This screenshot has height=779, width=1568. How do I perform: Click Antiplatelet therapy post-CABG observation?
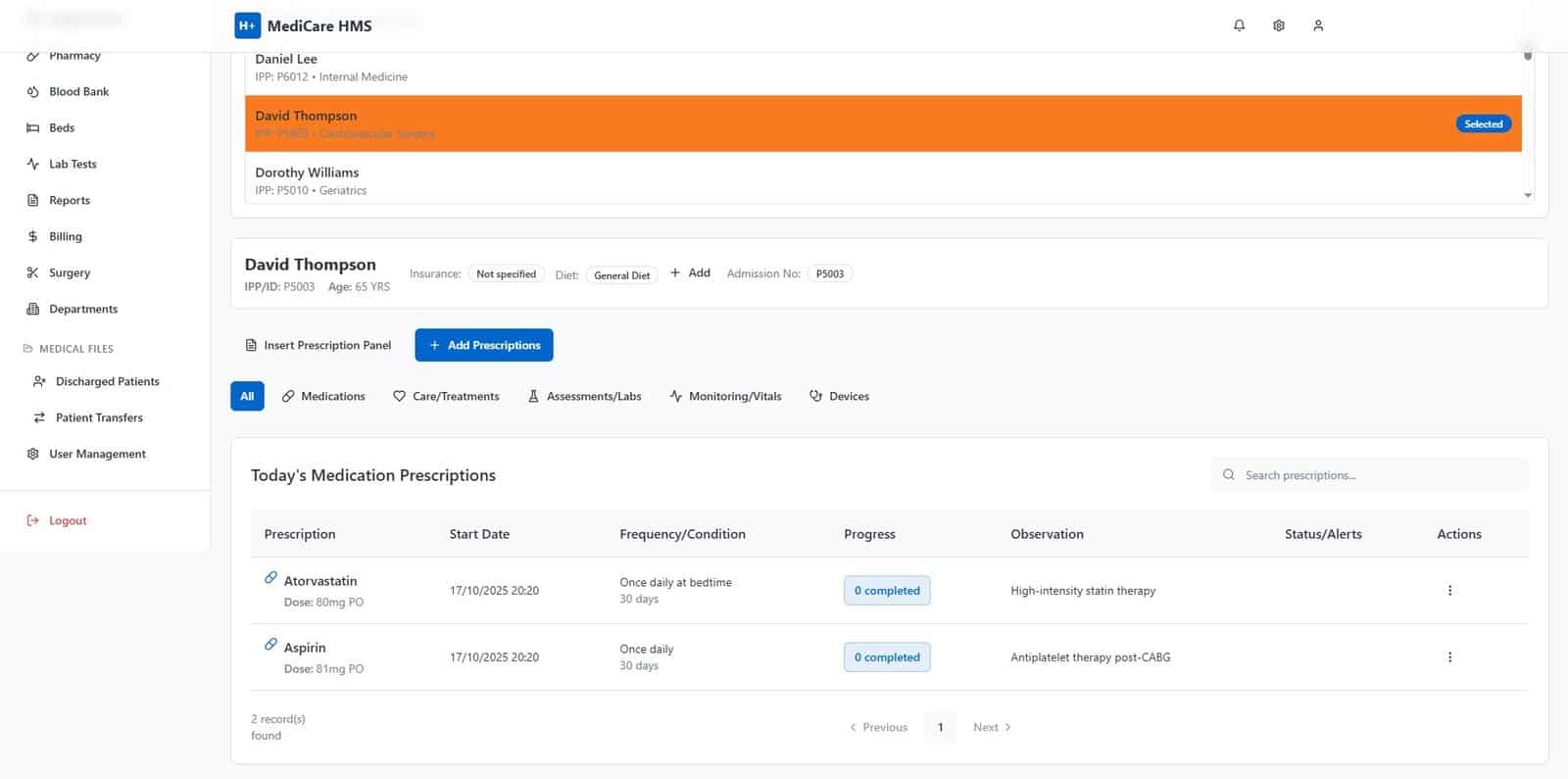[x=1091, y=657]
